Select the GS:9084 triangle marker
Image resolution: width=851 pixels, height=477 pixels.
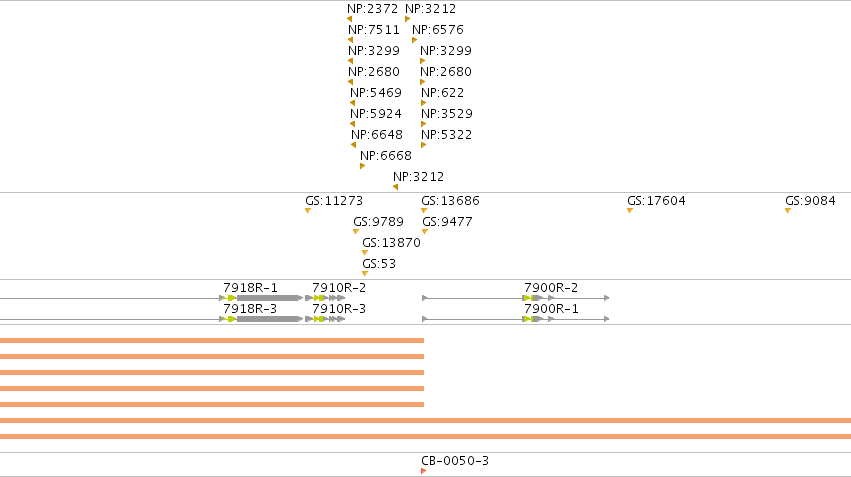pyautogui.click(x=788, y=211)
